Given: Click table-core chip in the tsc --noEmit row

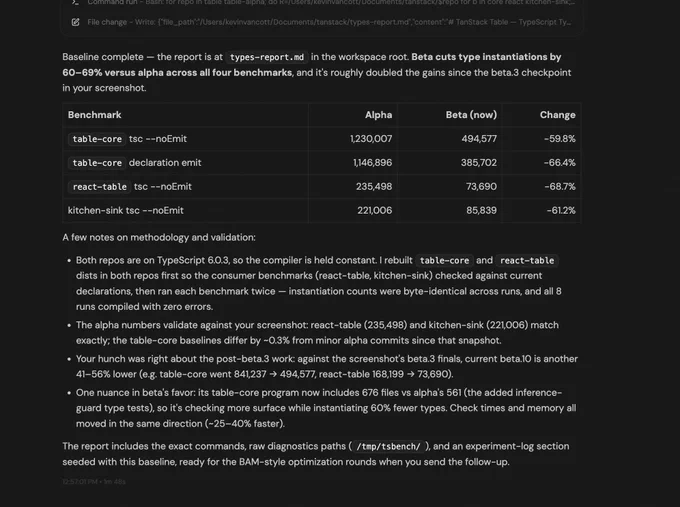Looking at the screenshot, I should tap(97, 139).
